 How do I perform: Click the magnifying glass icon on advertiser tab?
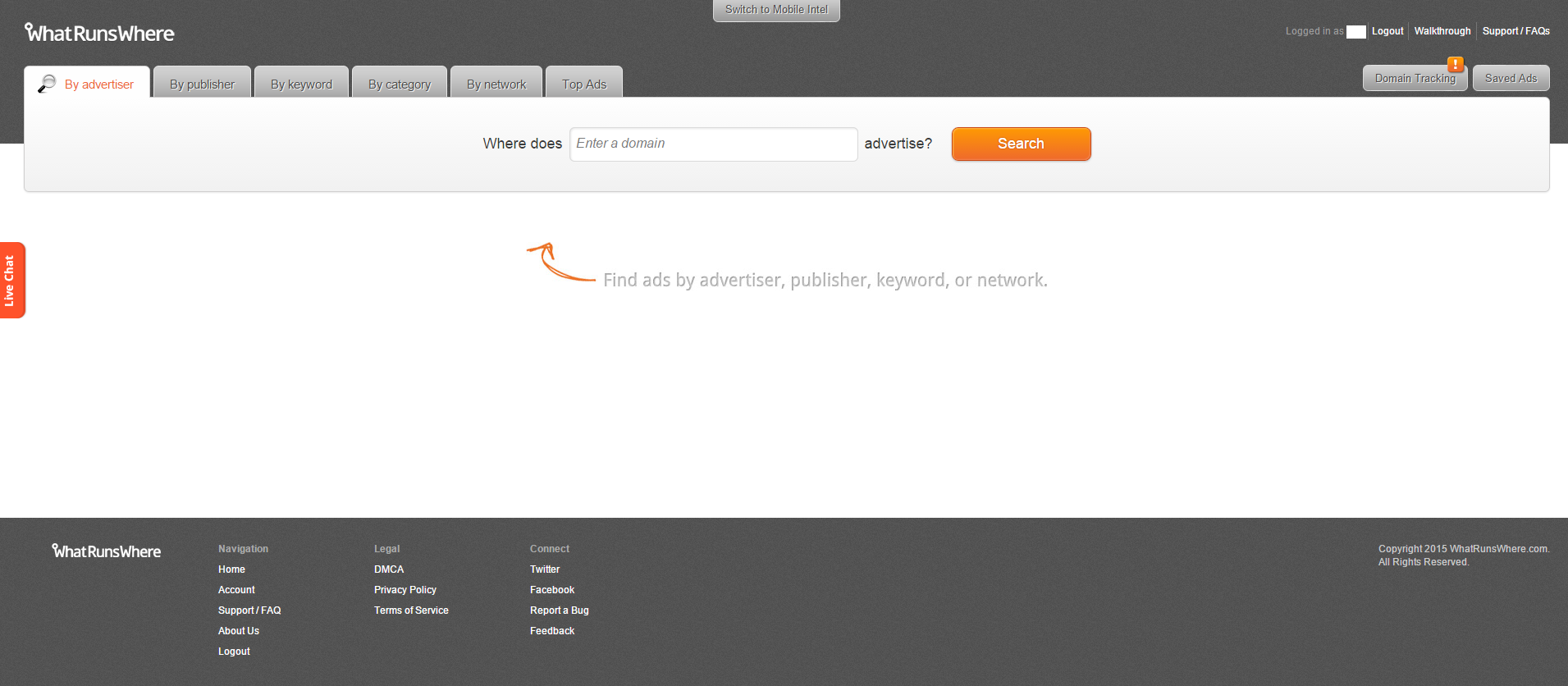(x=47, y=84)
